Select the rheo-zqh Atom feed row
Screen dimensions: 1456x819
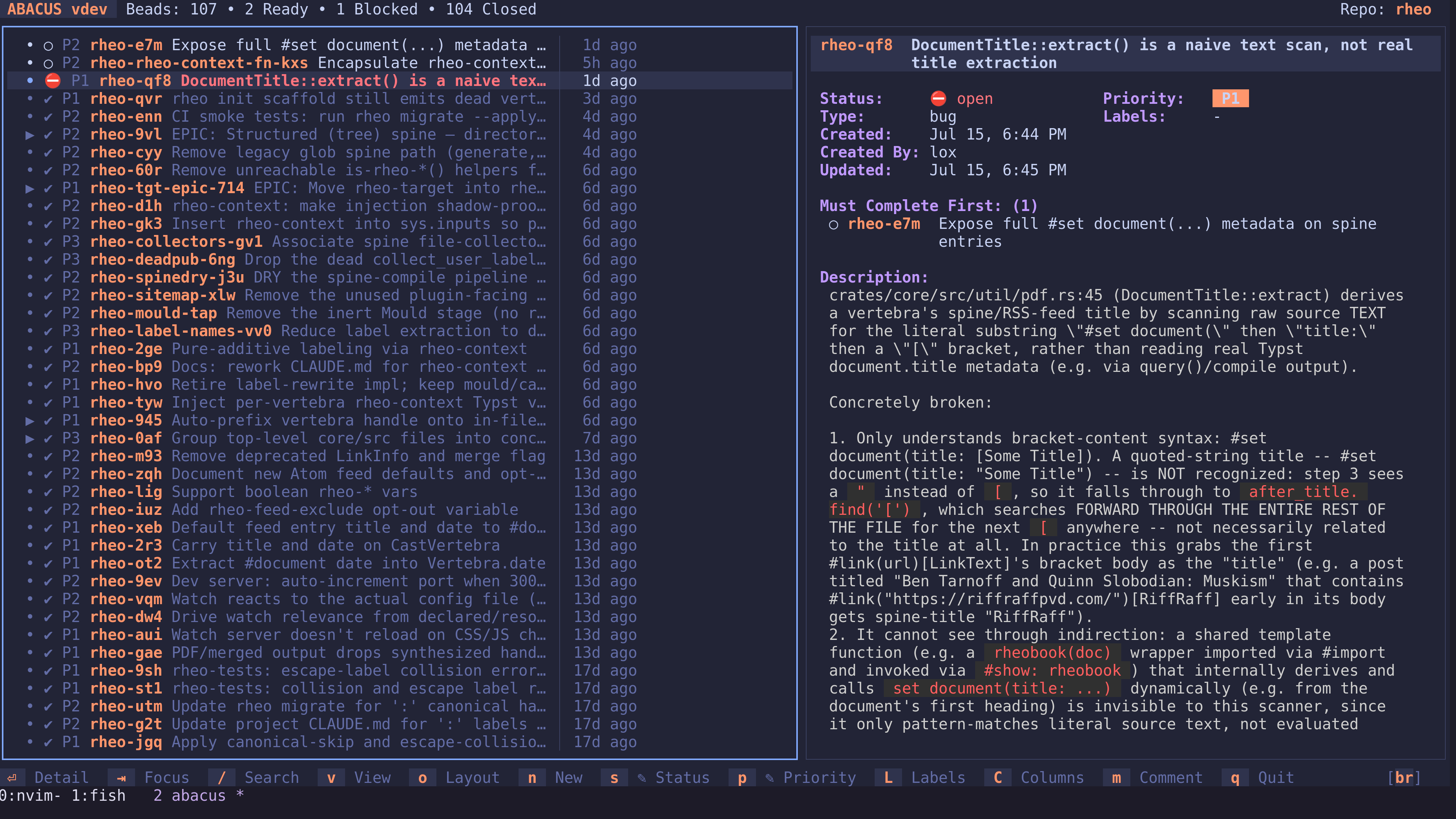(x=399, y=475)
